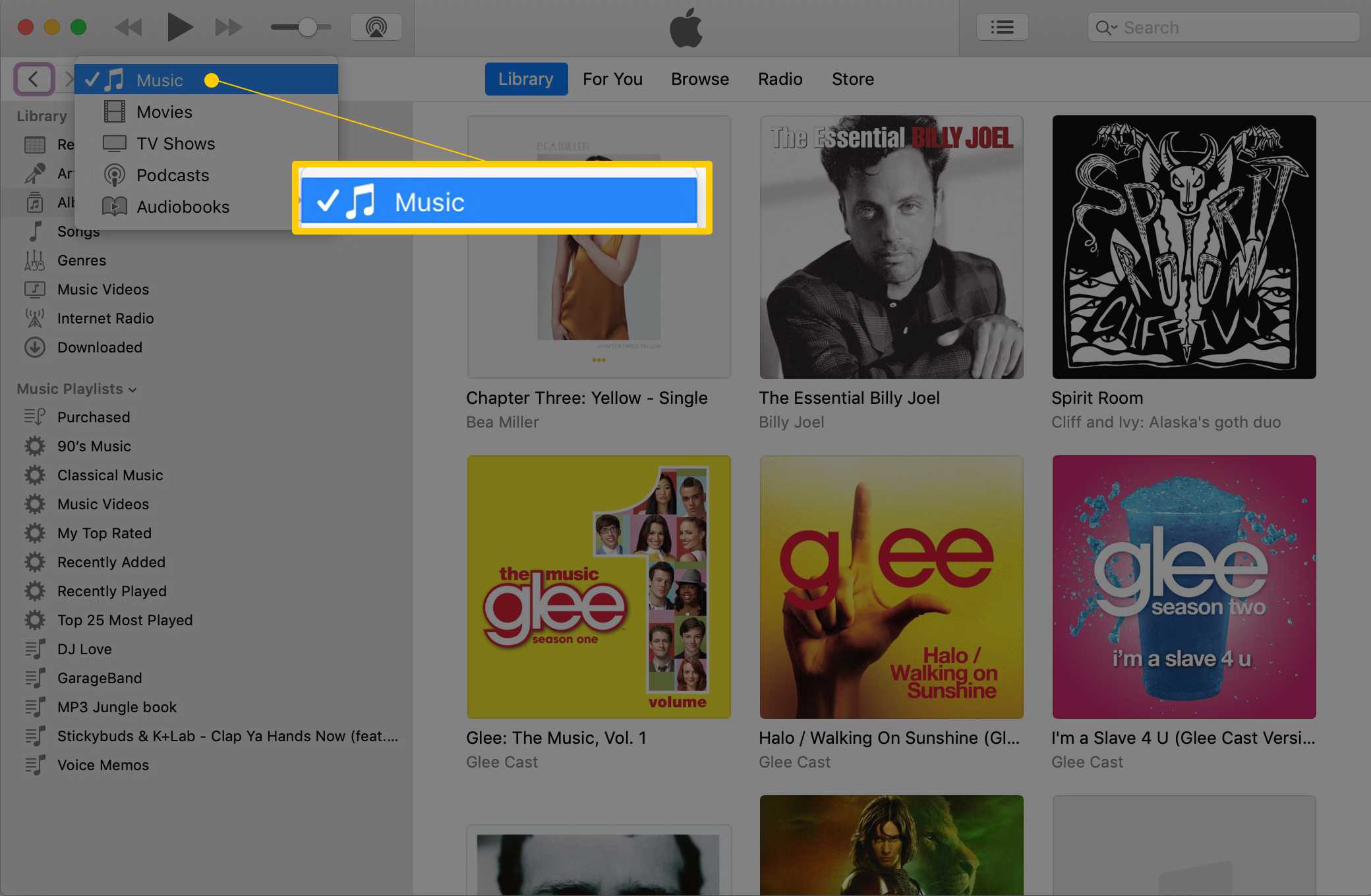Open the MP3 Jungle book playlist
The image size is (1371, 896).
[117, 707]
